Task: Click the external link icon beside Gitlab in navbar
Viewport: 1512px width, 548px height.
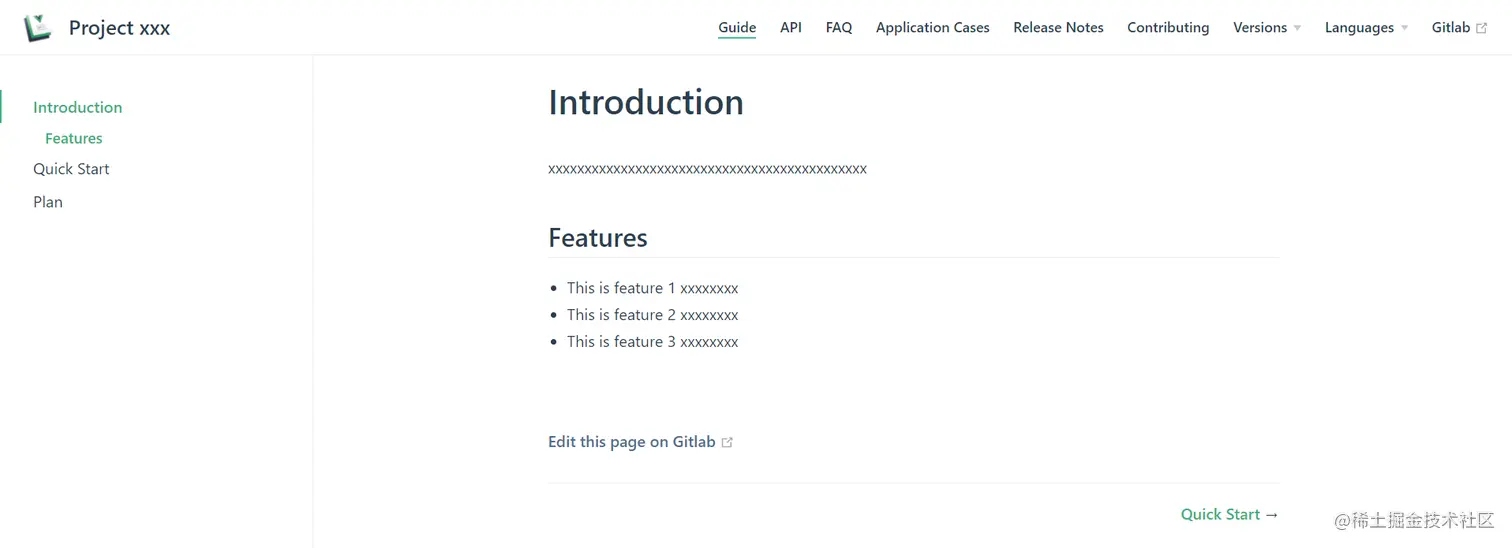Action: tap(1482, 28)
